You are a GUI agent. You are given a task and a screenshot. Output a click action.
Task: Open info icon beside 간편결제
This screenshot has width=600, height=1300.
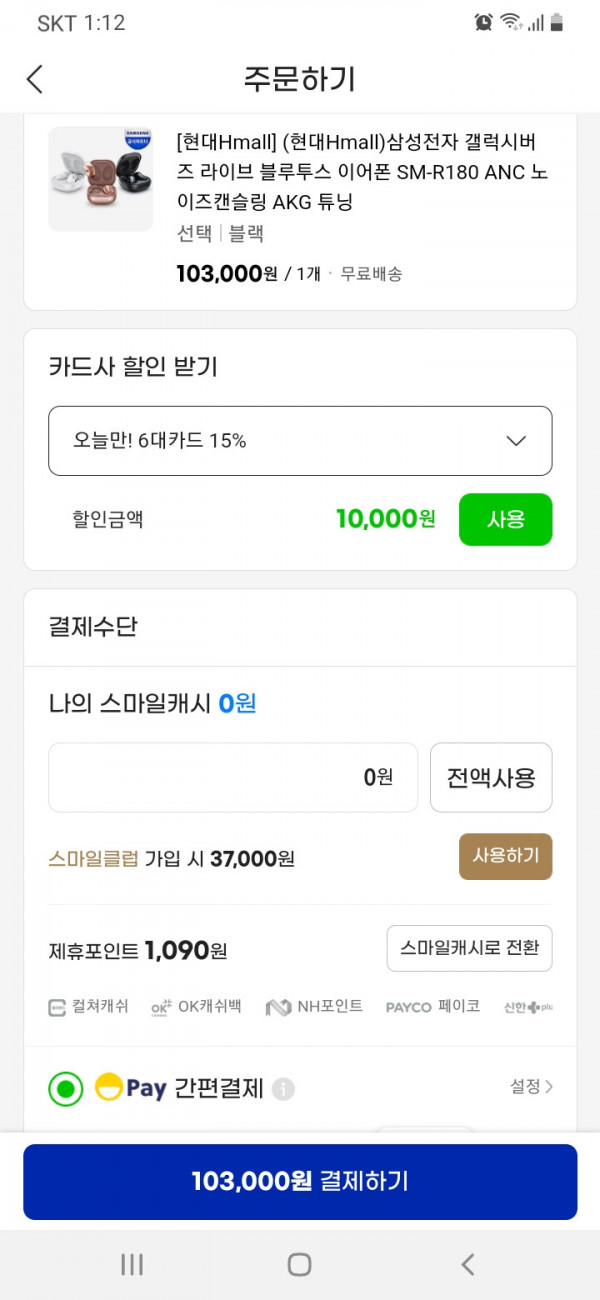[x=284, y=1089]
